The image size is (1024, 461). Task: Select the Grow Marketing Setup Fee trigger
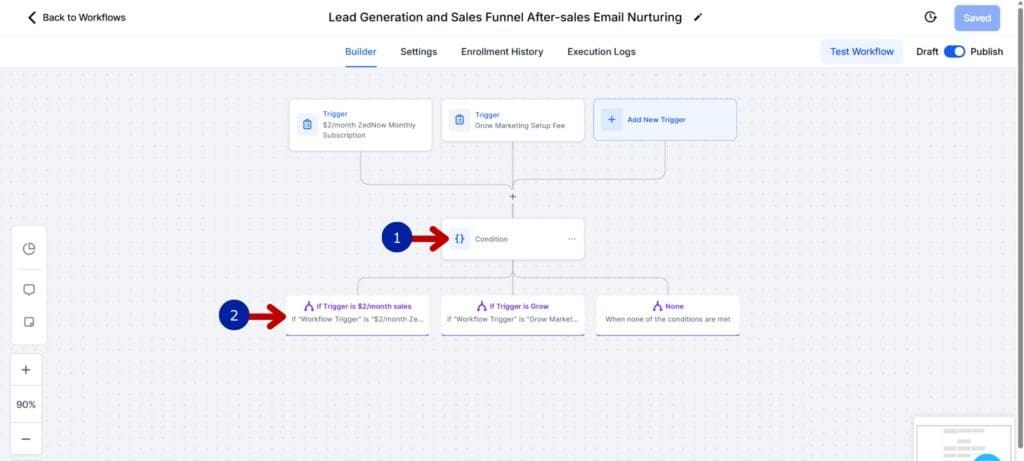(x=513, y=120)
